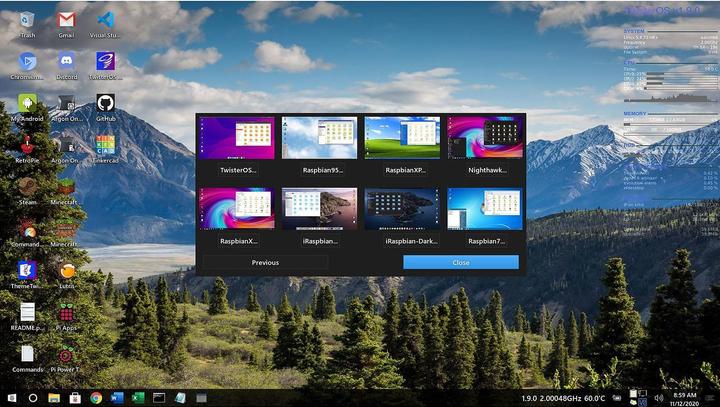Choose the Raspbian95 theme preview
The height and width of the screenshot is (407, 720).
click(319, 138)
